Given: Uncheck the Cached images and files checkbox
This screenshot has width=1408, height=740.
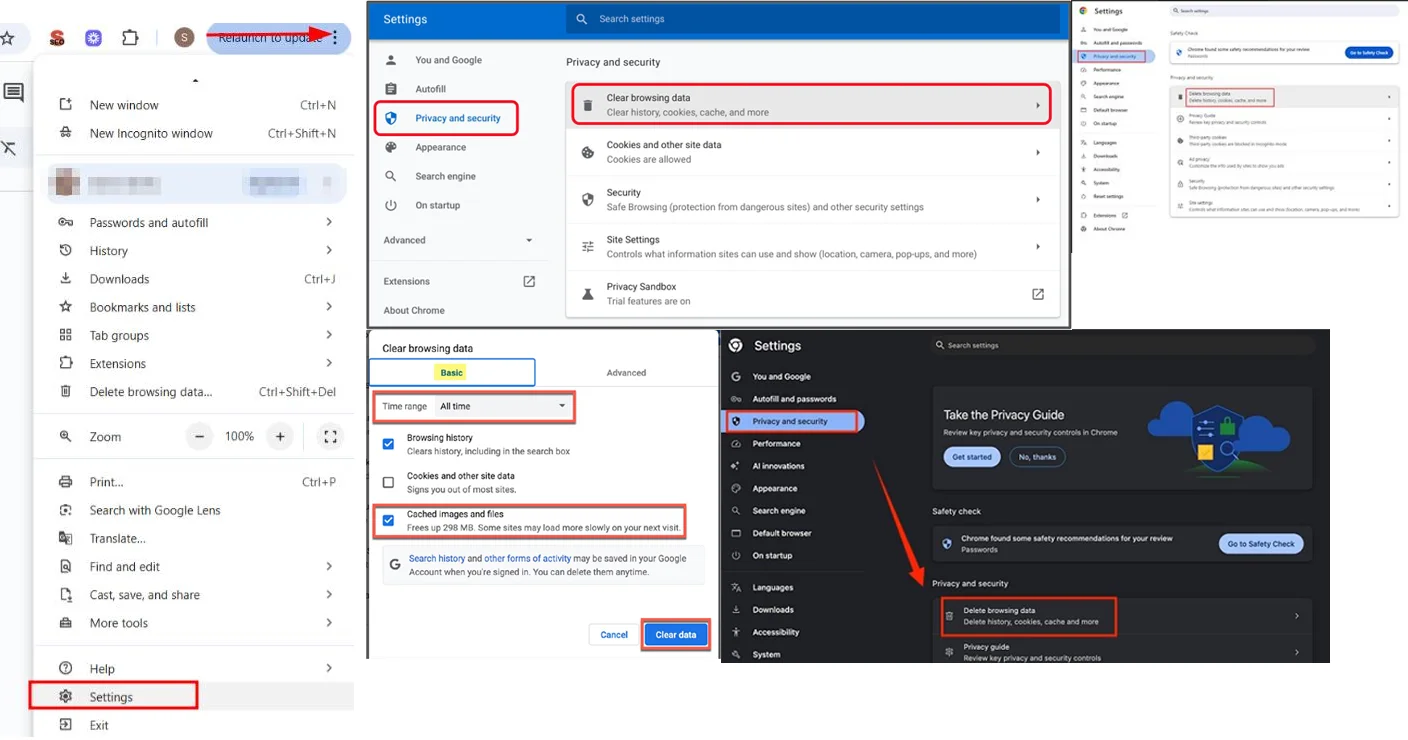Looking at the screenshot, I should pos(388,520).
